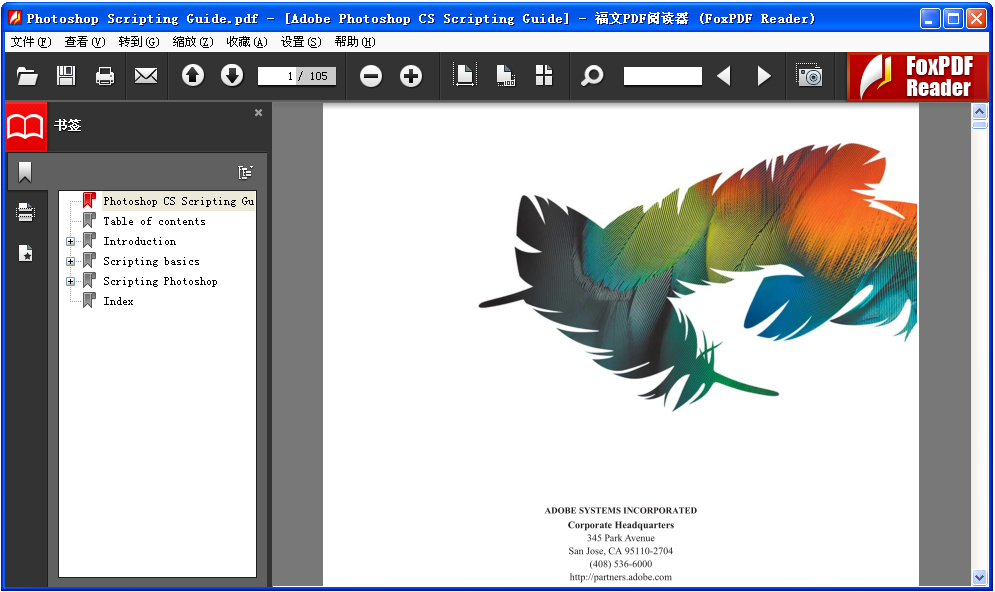Jump to Table of contents bookmark
995x592 pixels.
[x=154, y=221]
